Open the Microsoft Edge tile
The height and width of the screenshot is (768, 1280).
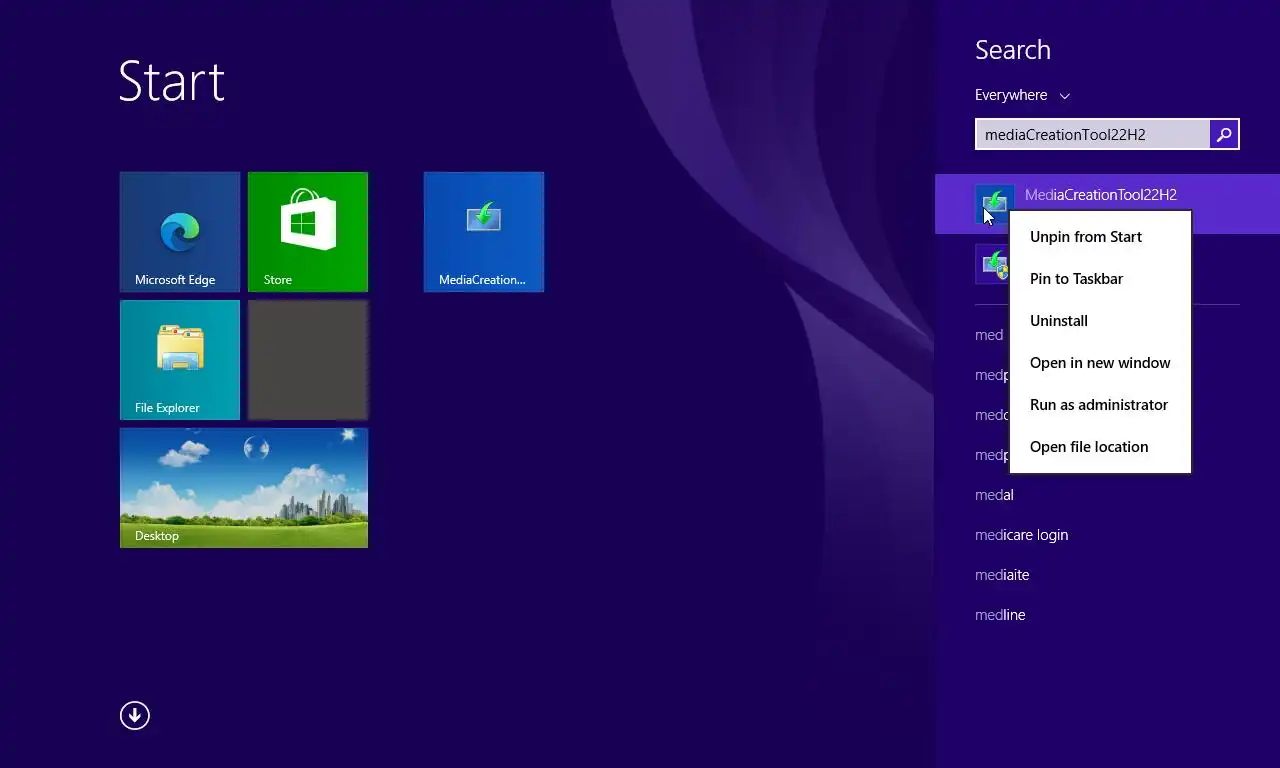click(x=180, y=232)
